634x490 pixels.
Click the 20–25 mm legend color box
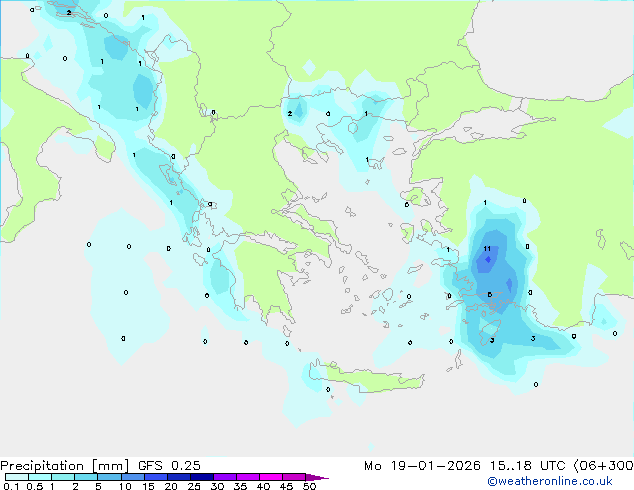178,477
